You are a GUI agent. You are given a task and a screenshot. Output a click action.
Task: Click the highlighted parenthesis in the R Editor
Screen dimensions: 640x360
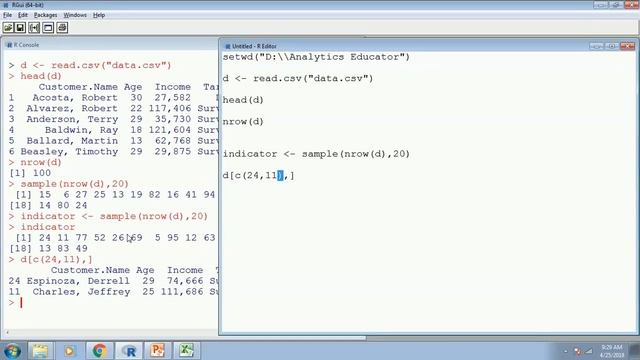tap(280, 176)
